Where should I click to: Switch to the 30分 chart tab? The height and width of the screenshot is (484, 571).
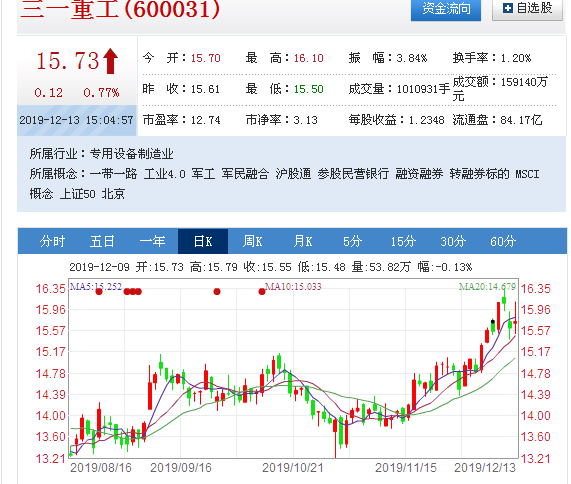point(453,241)
